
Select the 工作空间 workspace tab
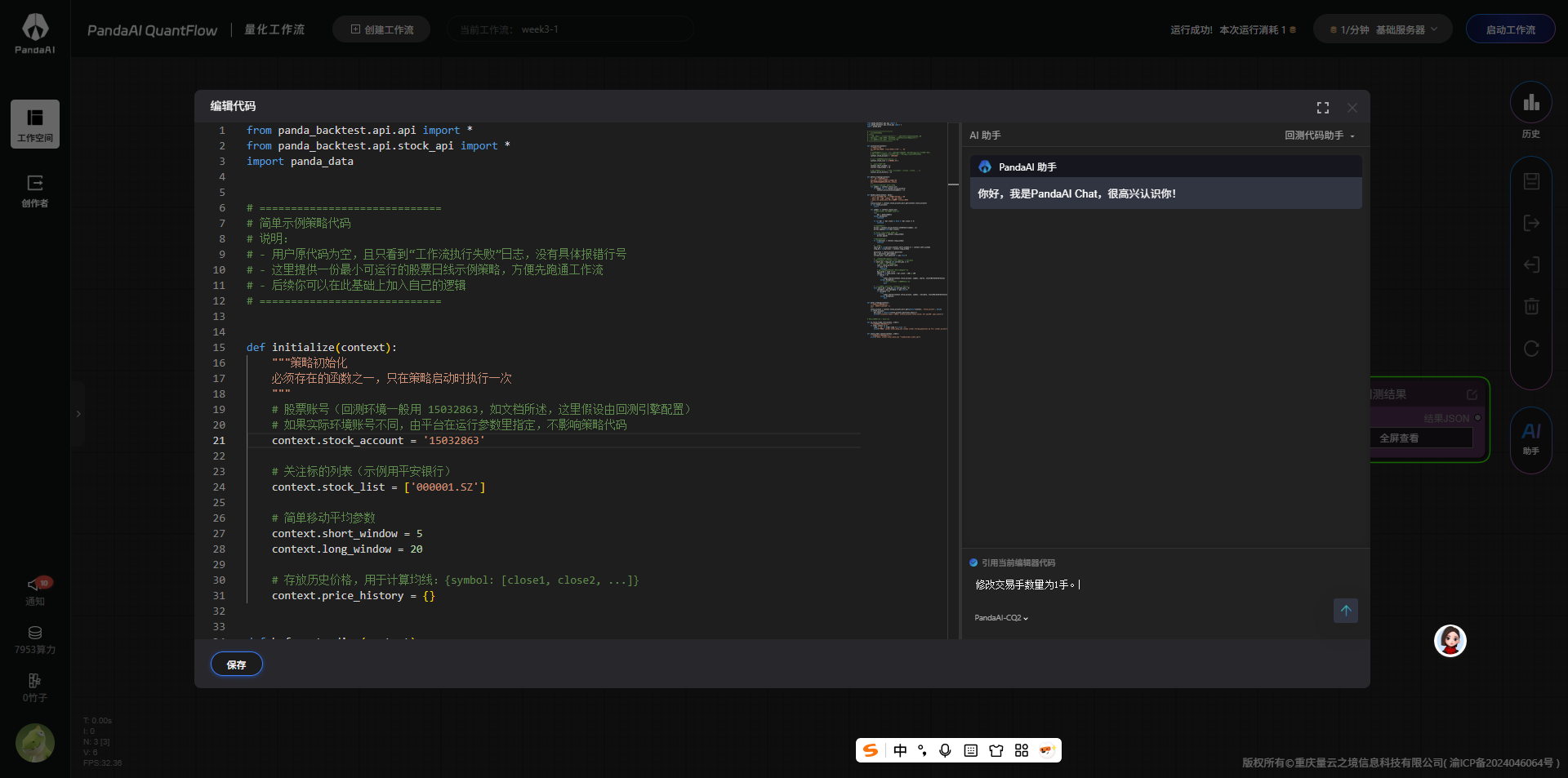point(35,124)
